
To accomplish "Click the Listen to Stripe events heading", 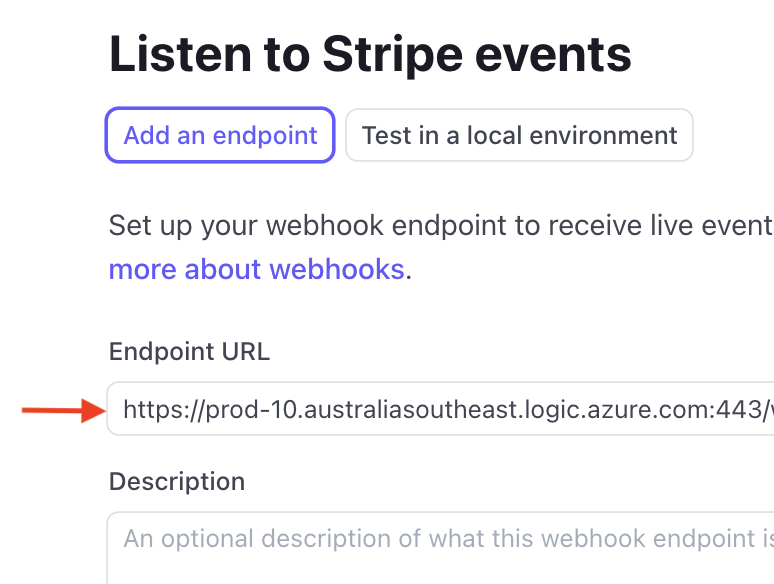I will (370, 54).
